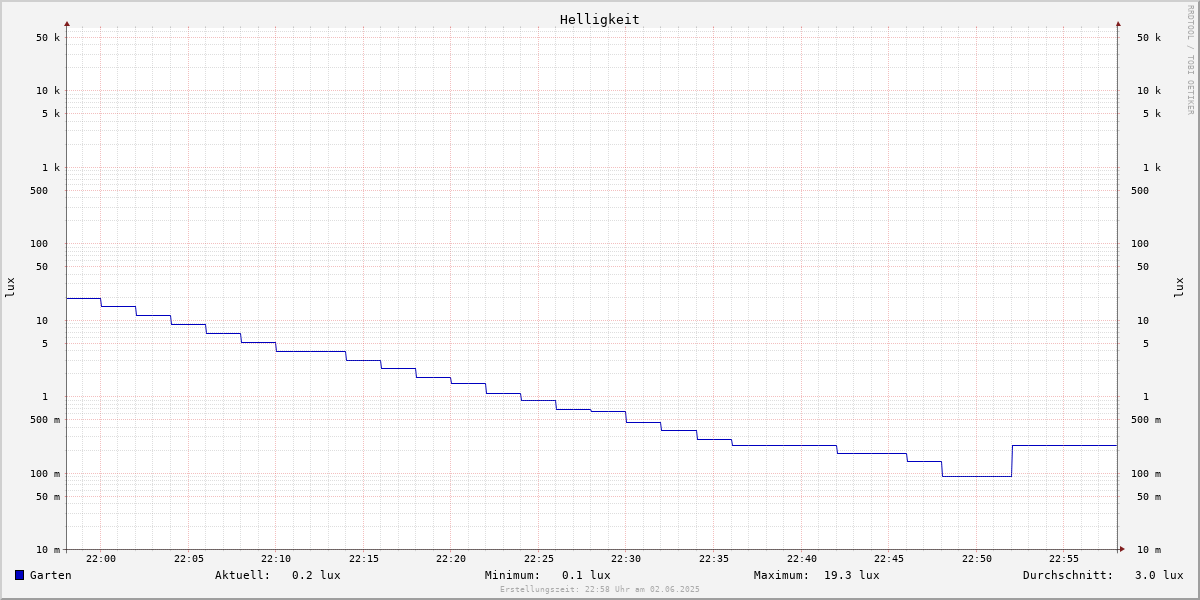Screen dimensions: 1200x600
Task: Click the 500 m label on right axis
Action: tap(1146, 420)
